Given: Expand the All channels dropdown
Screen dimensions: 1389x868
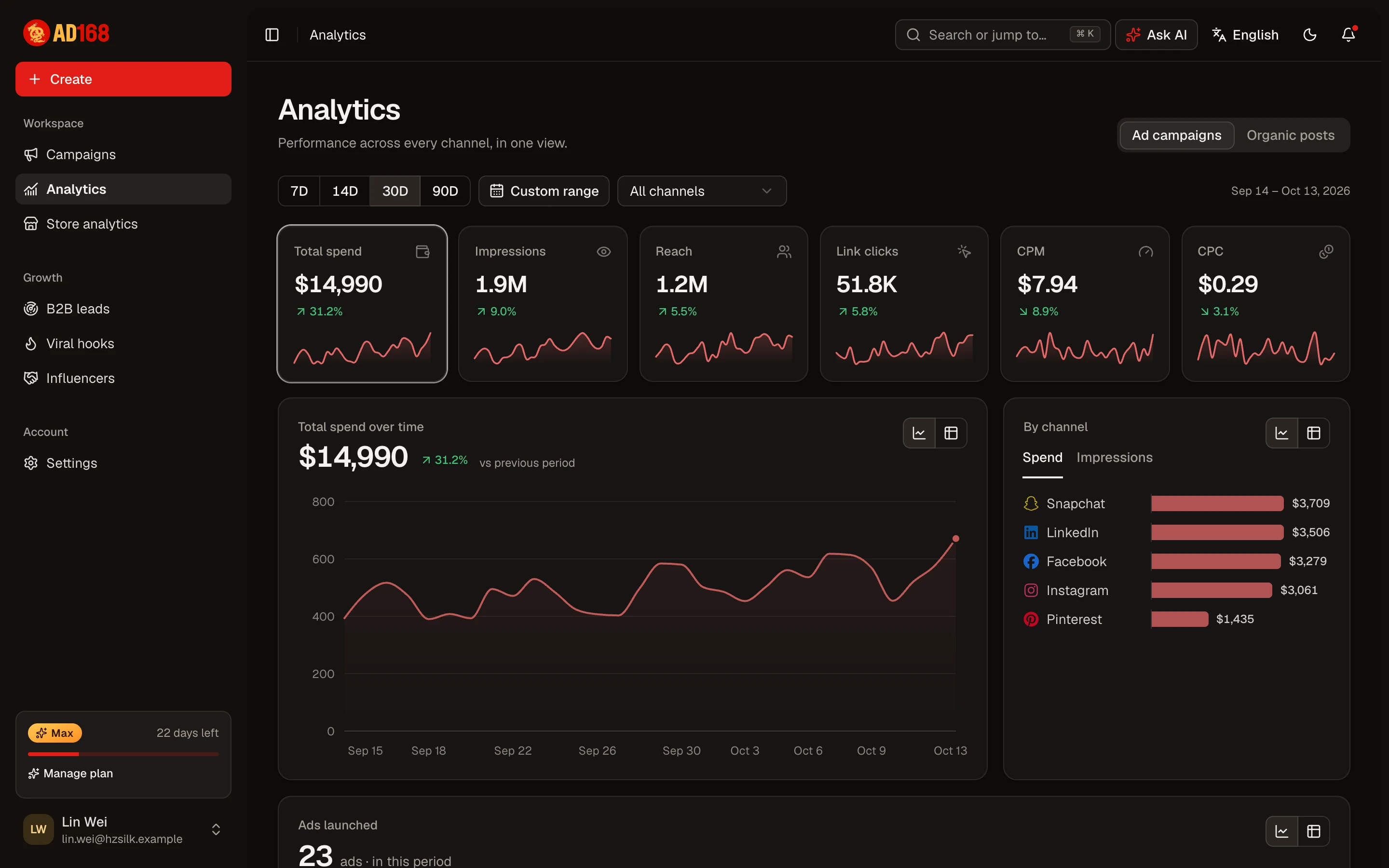Looking at the screenshot, I should [x=701, y=191].
